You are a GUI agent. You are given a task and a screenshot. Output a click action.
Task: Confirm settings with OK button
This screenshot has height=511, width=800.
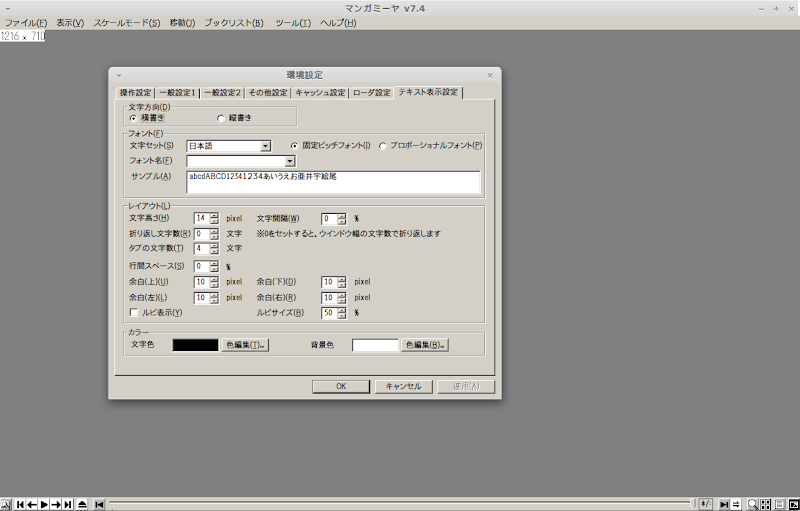(341, 387)
